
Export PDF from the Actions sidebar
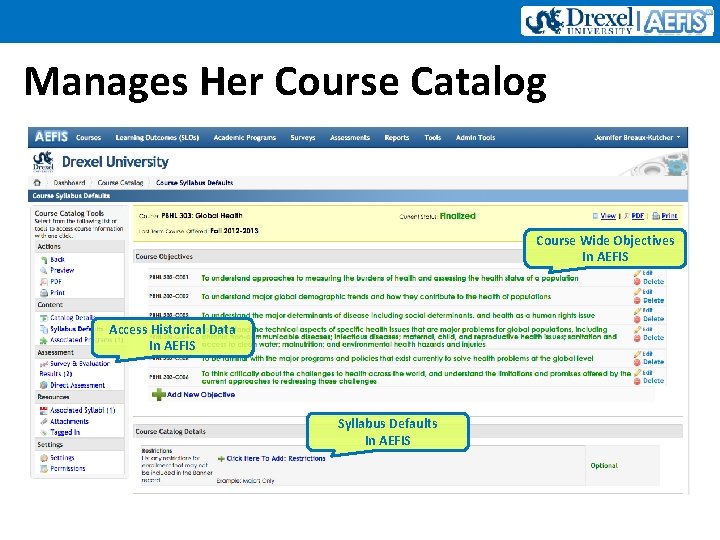click(56, 281)
